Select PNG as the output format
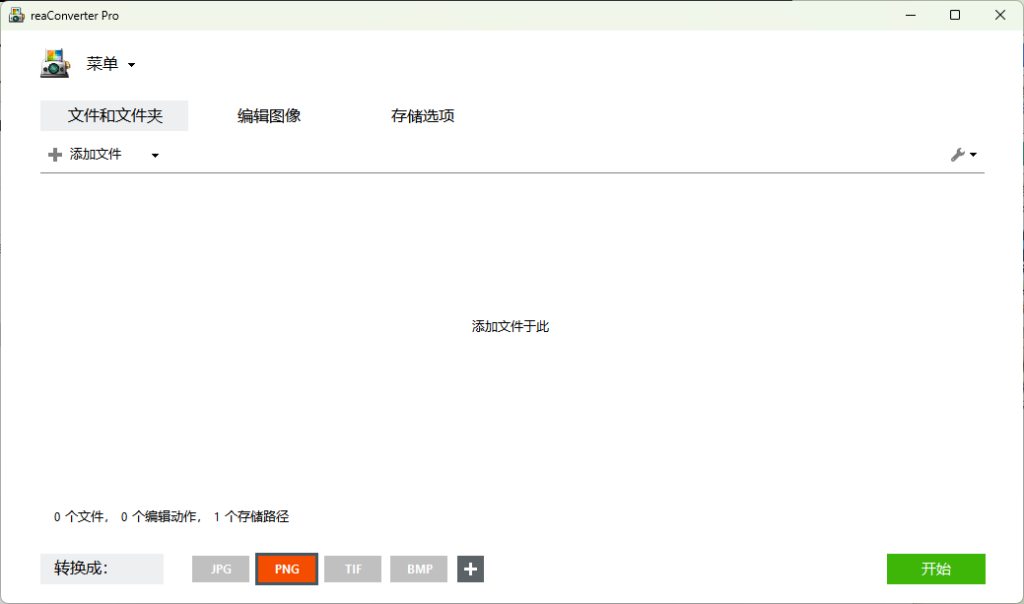This screenshot has height=604, width=1024. pyautogui.click(x=286, y=568)
